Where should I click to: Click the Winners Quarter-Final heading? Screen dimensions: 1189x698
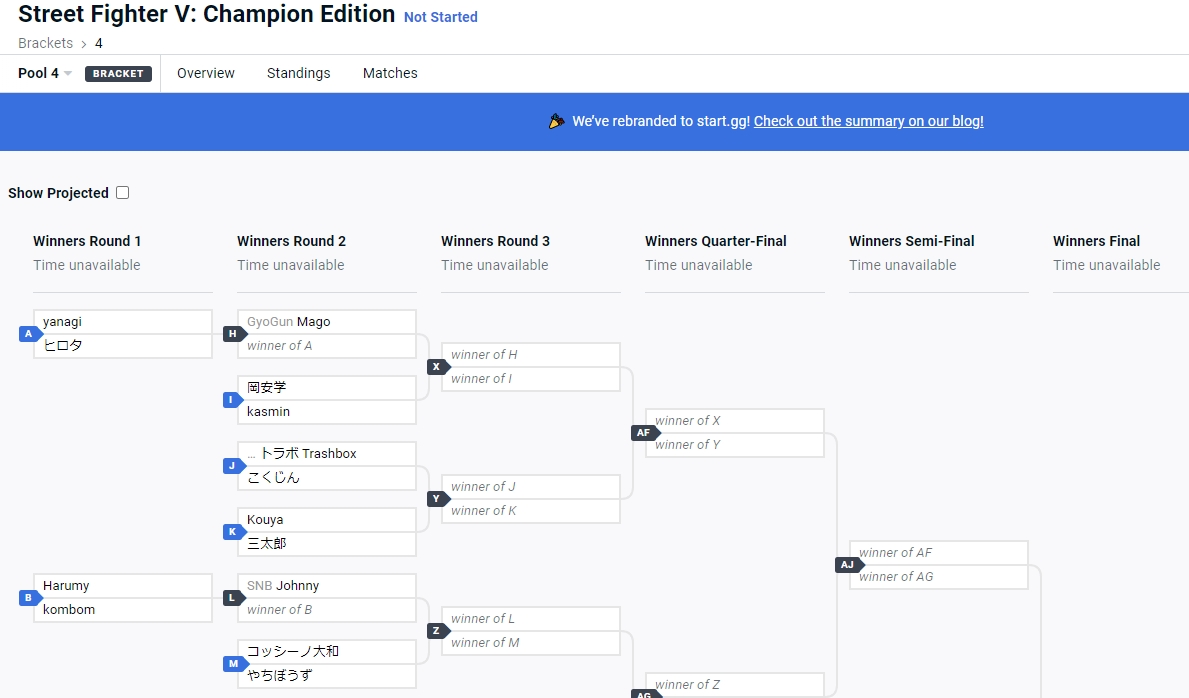[x=716, y=241]
